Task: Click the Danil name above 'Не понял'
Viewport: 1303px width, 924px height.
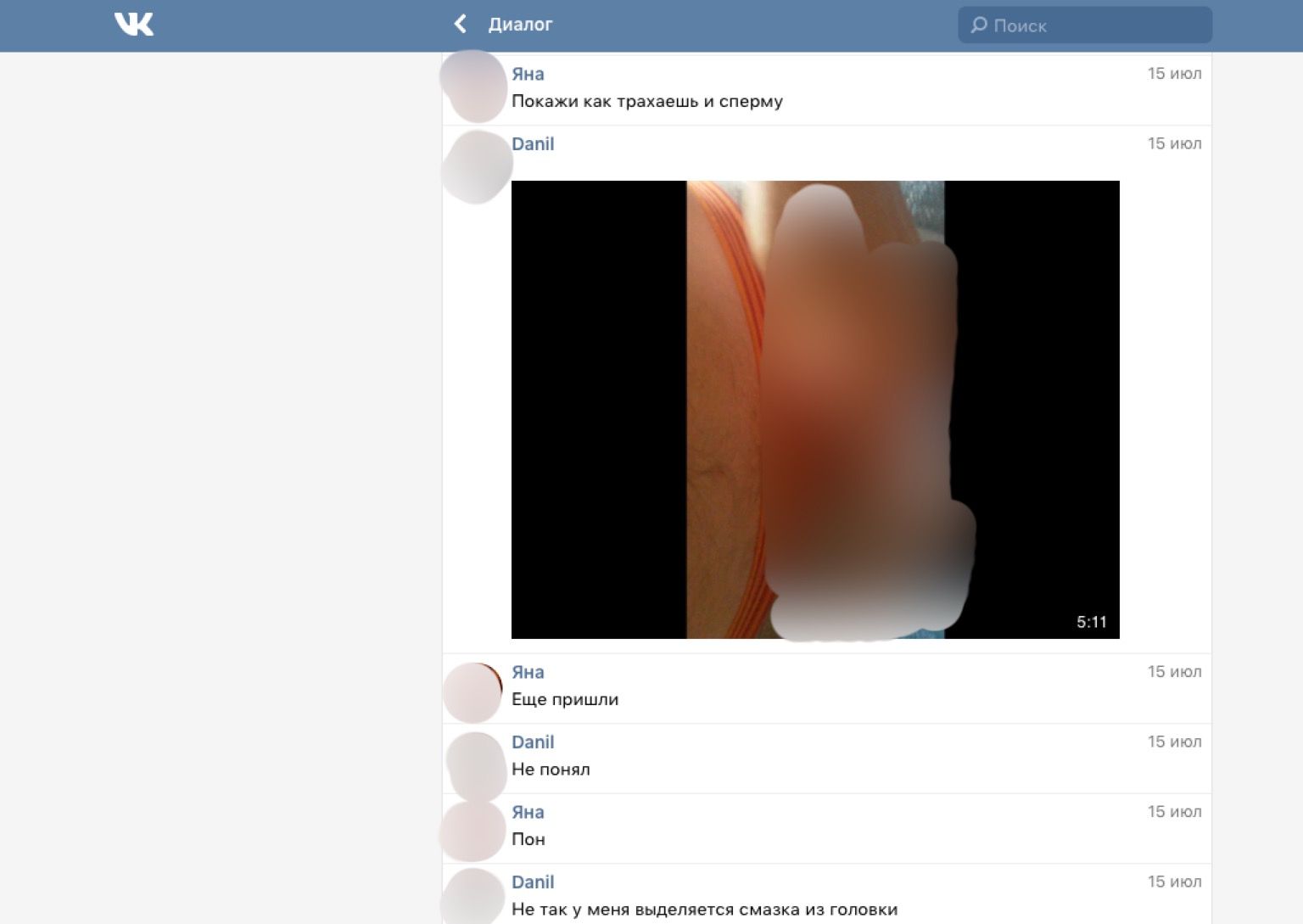Action: (x=533, y=742)
